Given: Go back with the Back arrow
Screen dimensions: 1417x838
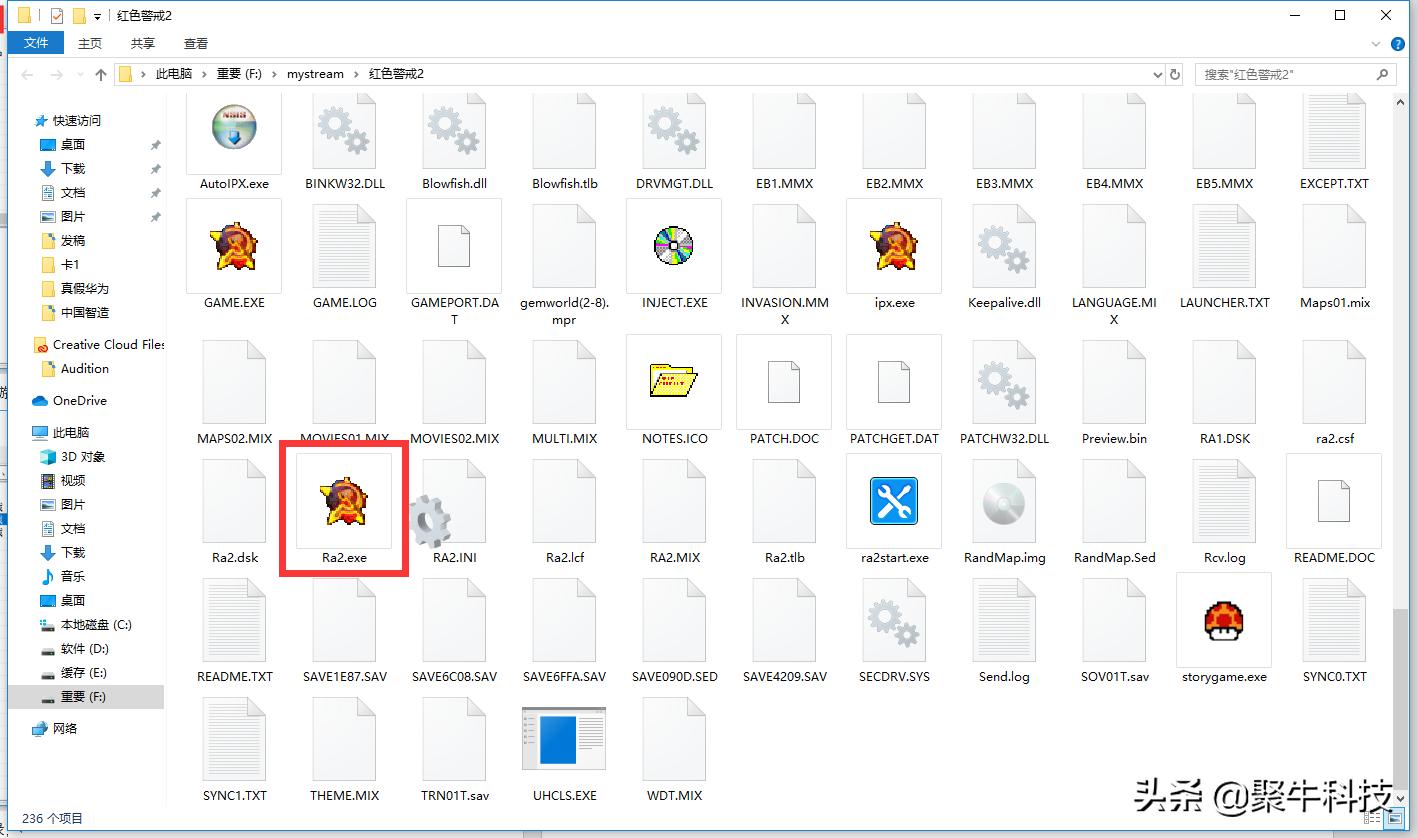Looking at the screenshot, I should click(27, 74).
